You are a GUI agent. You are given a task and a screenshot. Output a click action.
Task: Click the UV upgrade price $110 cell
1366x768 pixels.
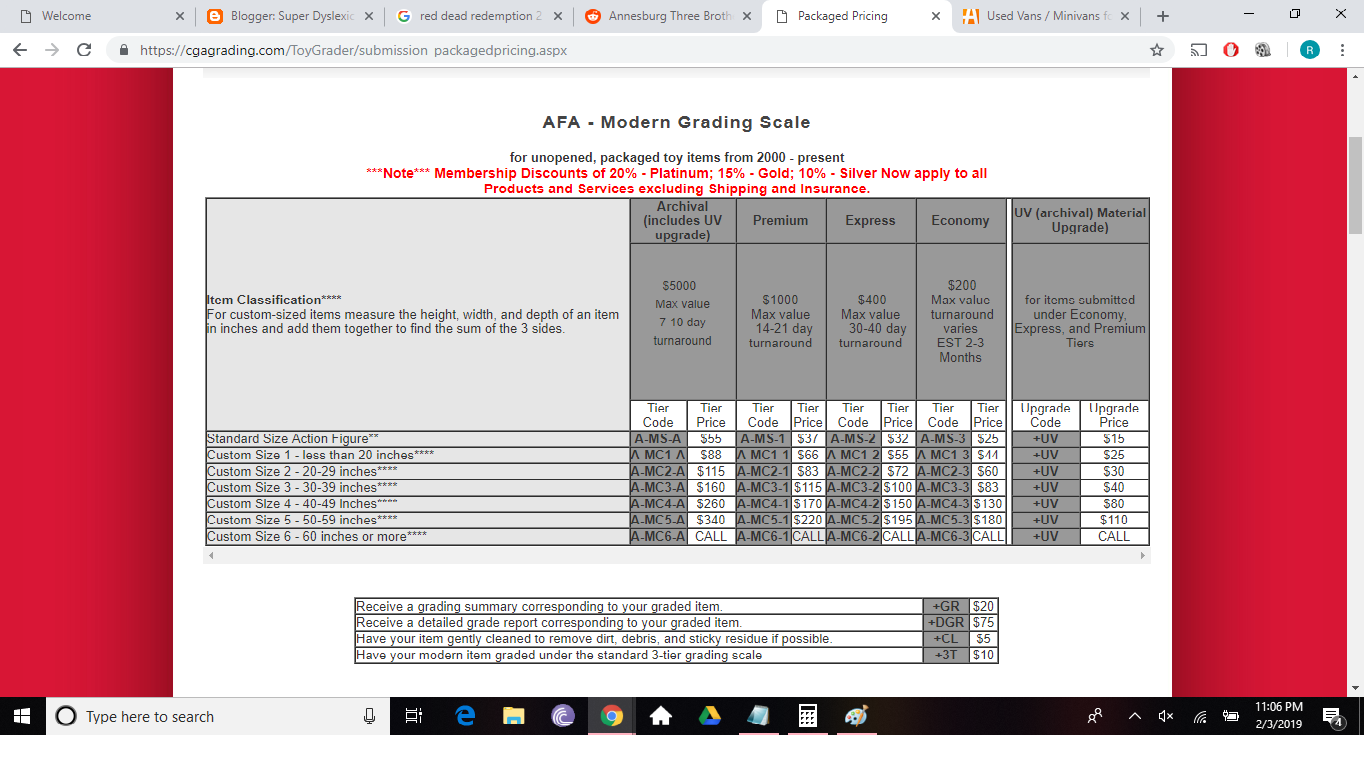tap(1114, 520)
